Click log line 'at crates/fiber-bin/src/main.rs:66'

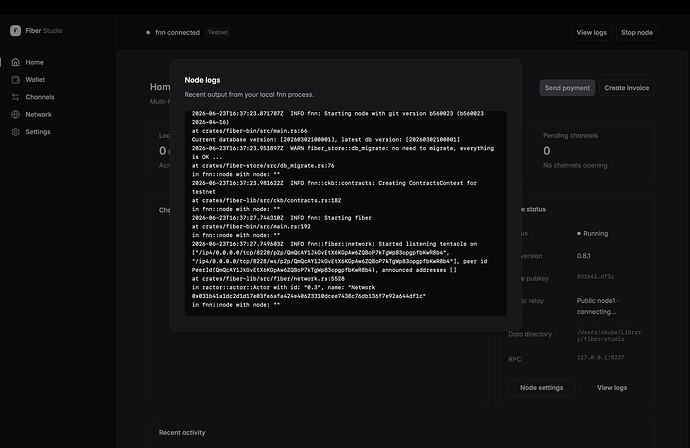click(x=250, y=131)
